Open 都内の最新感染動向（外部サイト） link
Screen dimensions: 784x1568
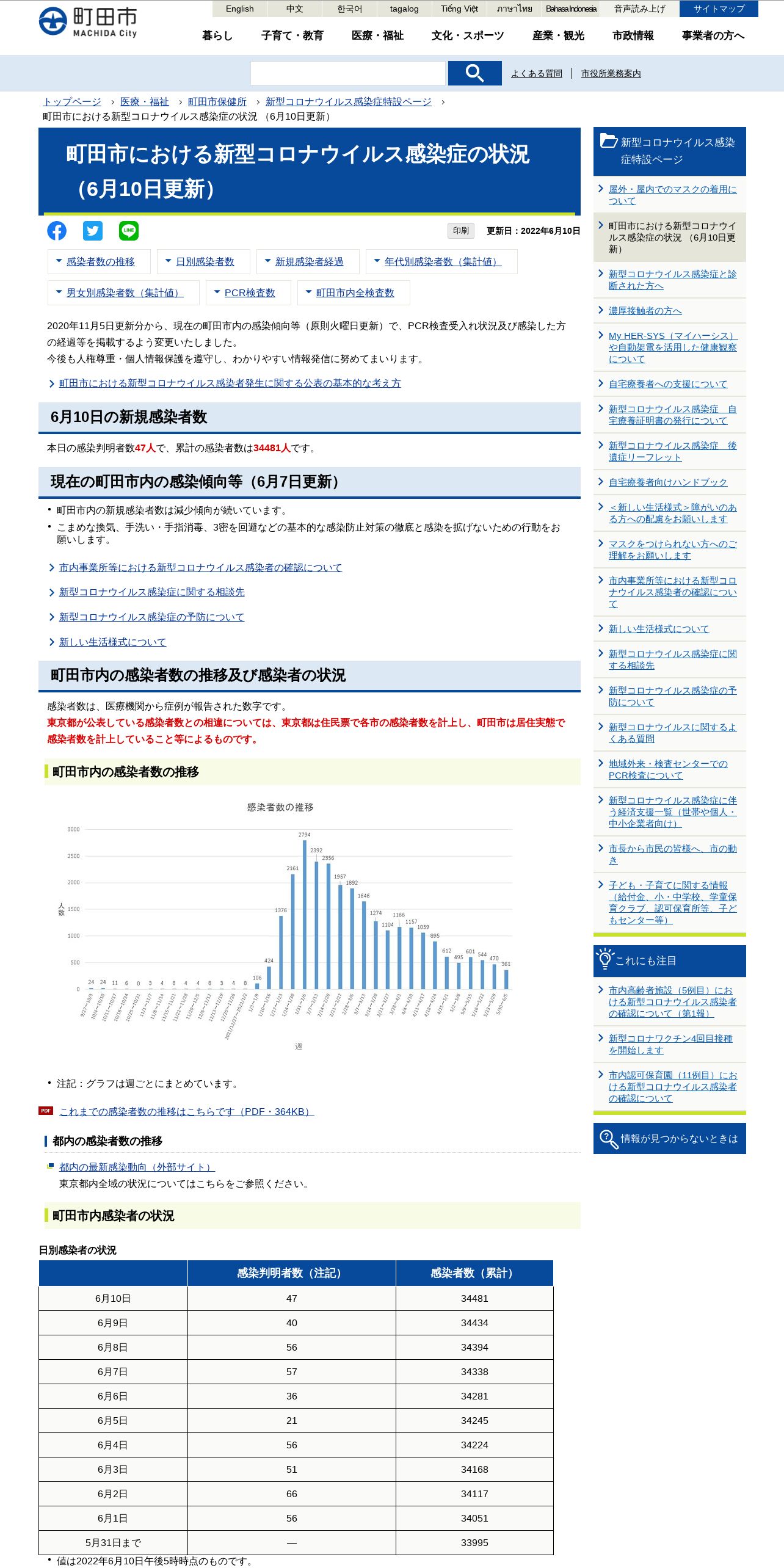(x=137, y=1167)
